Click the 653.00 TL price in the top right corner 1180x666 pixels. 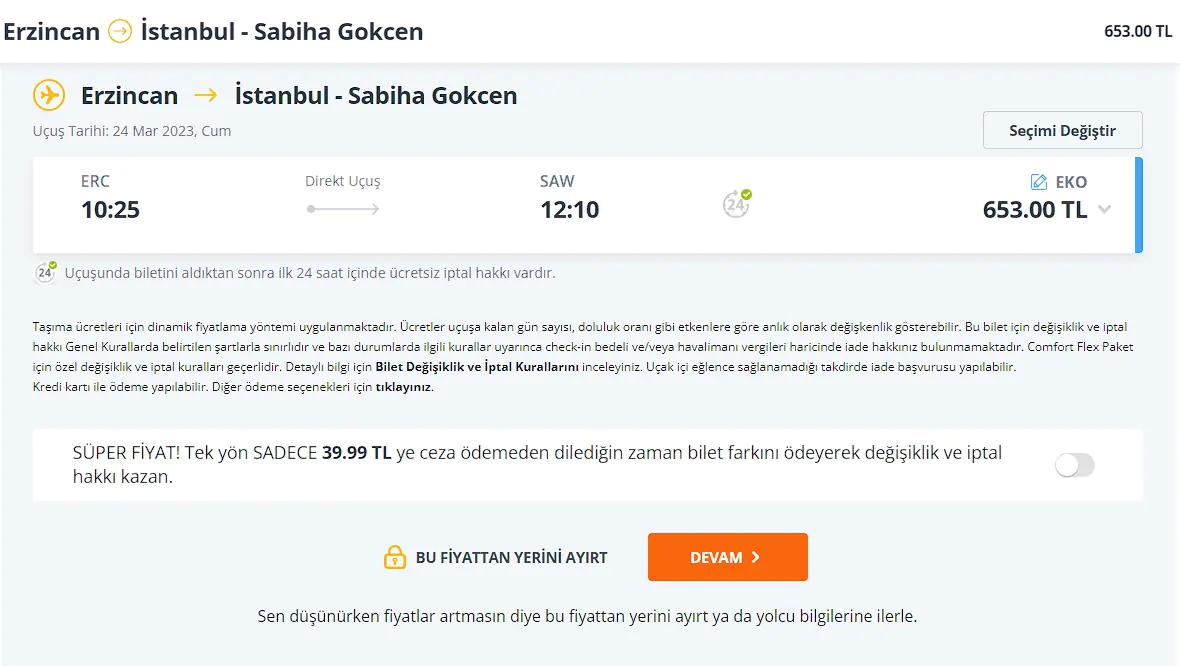(1137, 31)
